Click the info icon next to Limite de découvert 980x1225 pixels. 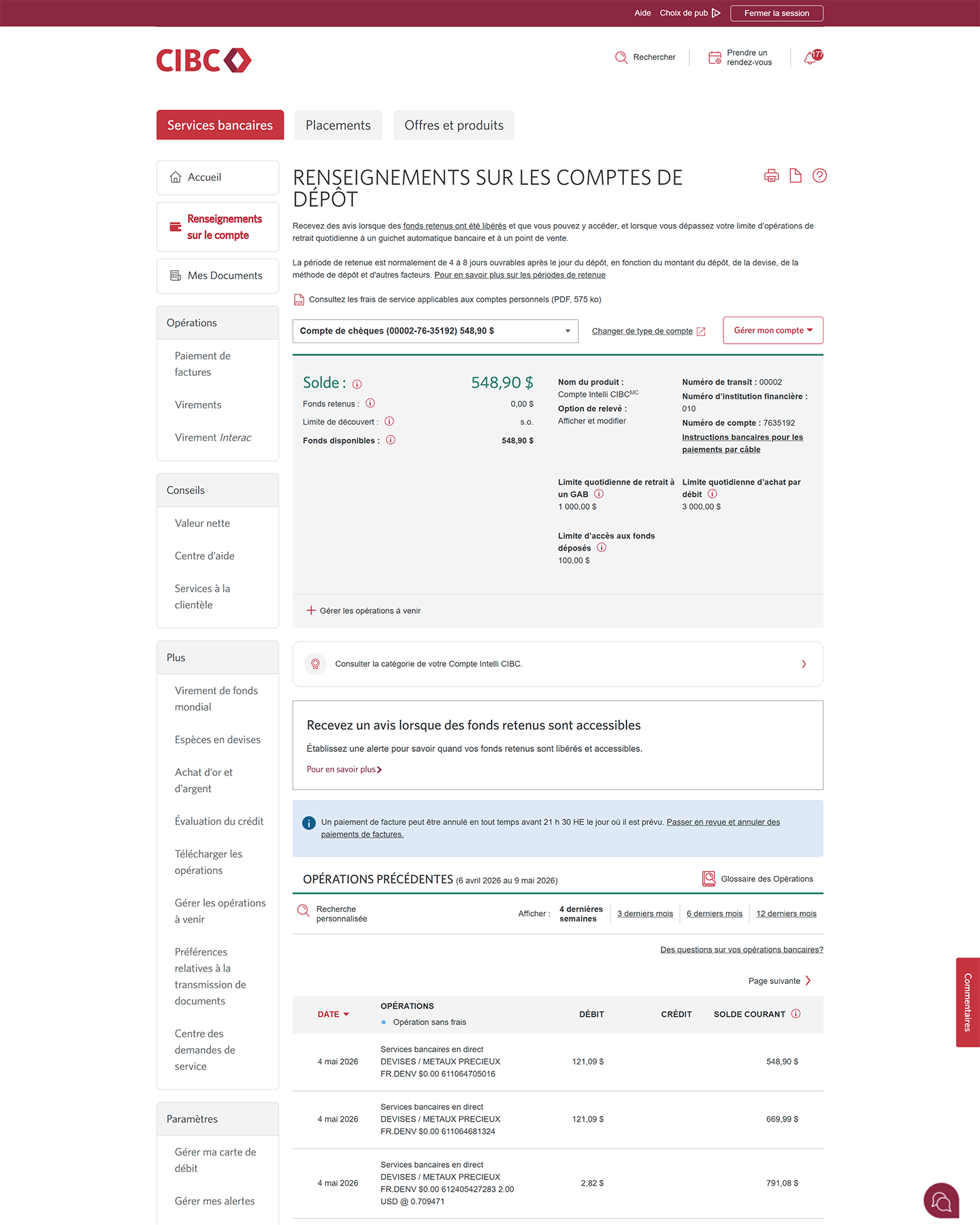(x=389, y=421)
